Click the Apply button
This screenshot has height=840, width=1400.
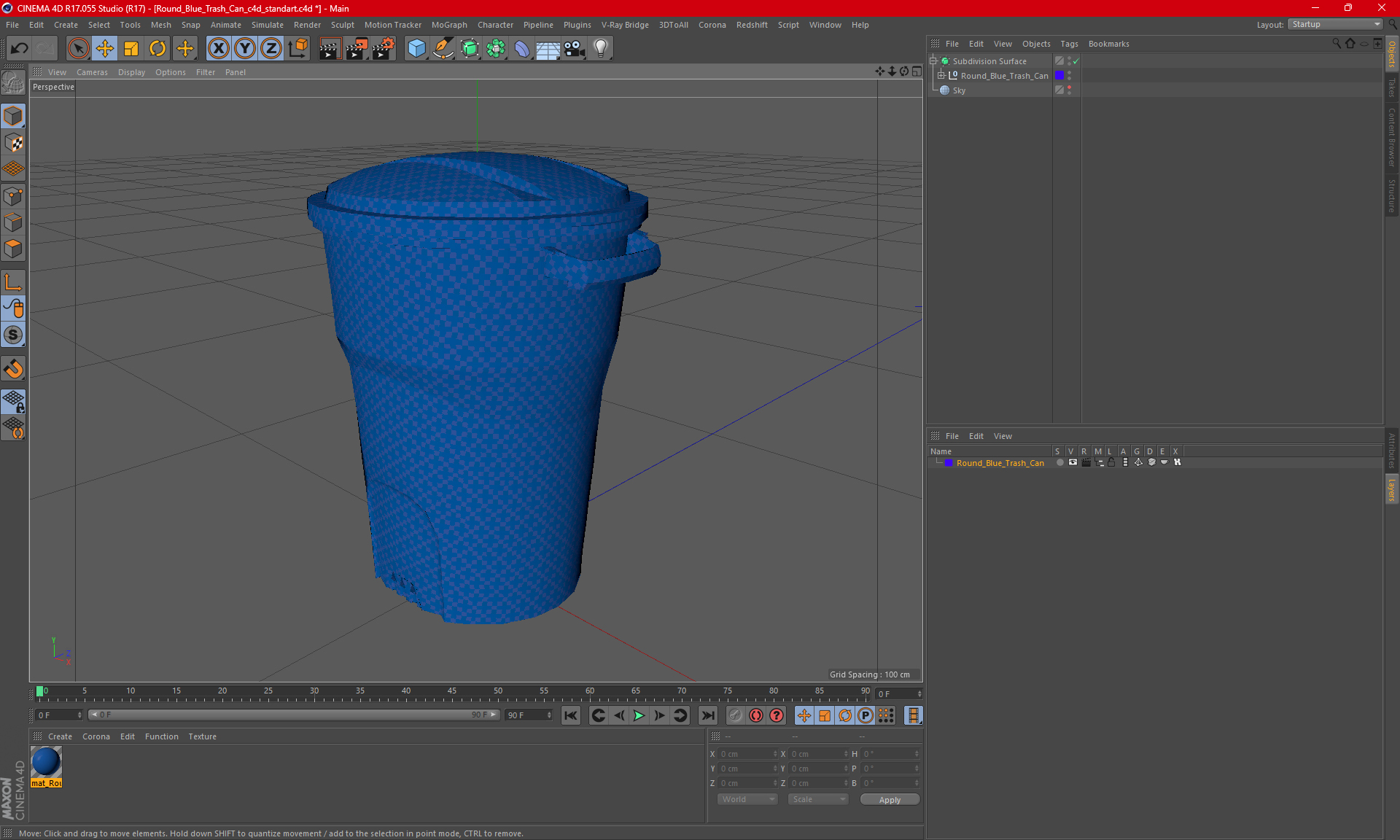pyautogui.click(x=890, y=800)
